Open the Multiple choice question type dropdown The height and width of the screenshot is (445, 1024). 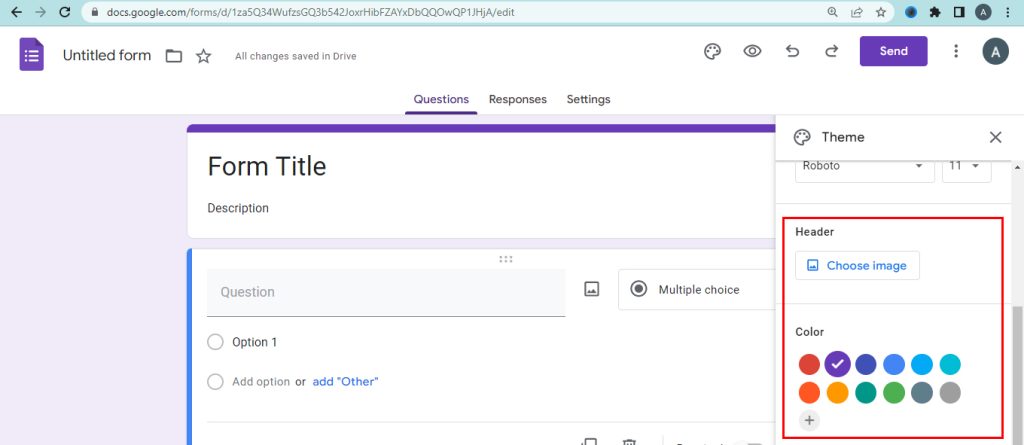[696, 289]
